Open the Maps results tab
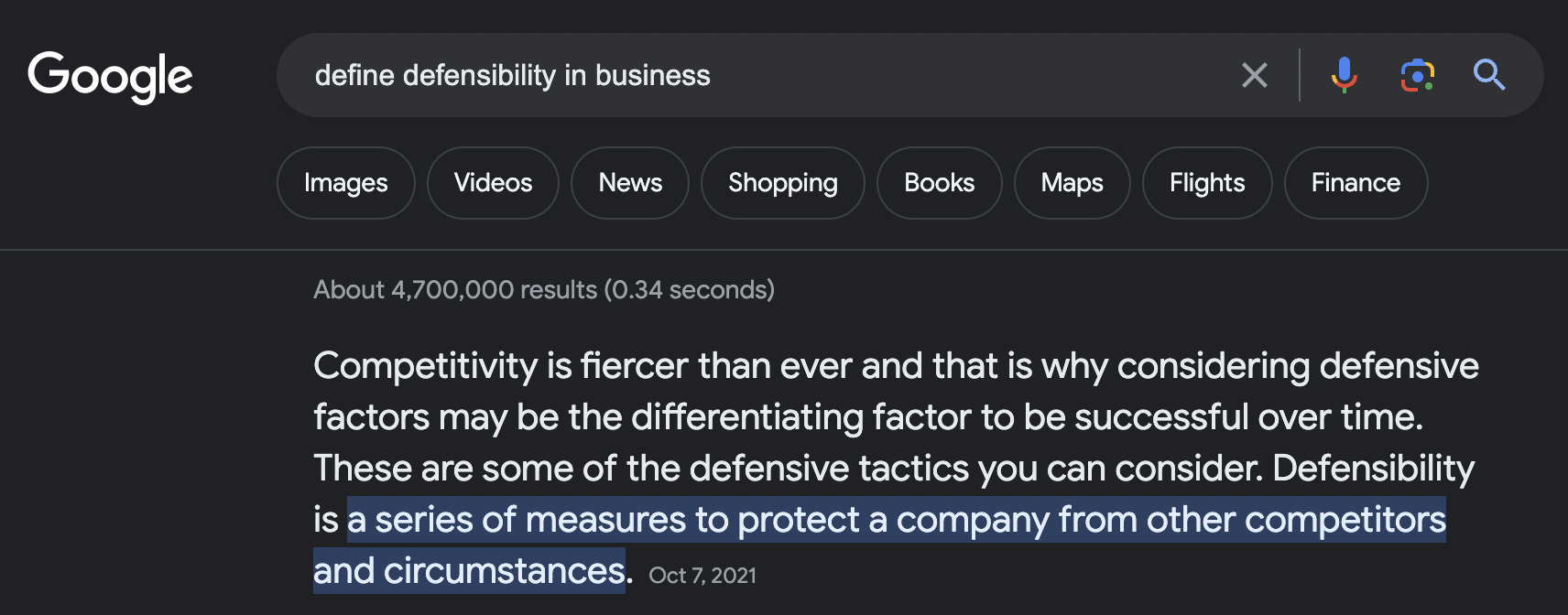The width and height of the screenshot is (1568, 615). (x=1073, y=183)
